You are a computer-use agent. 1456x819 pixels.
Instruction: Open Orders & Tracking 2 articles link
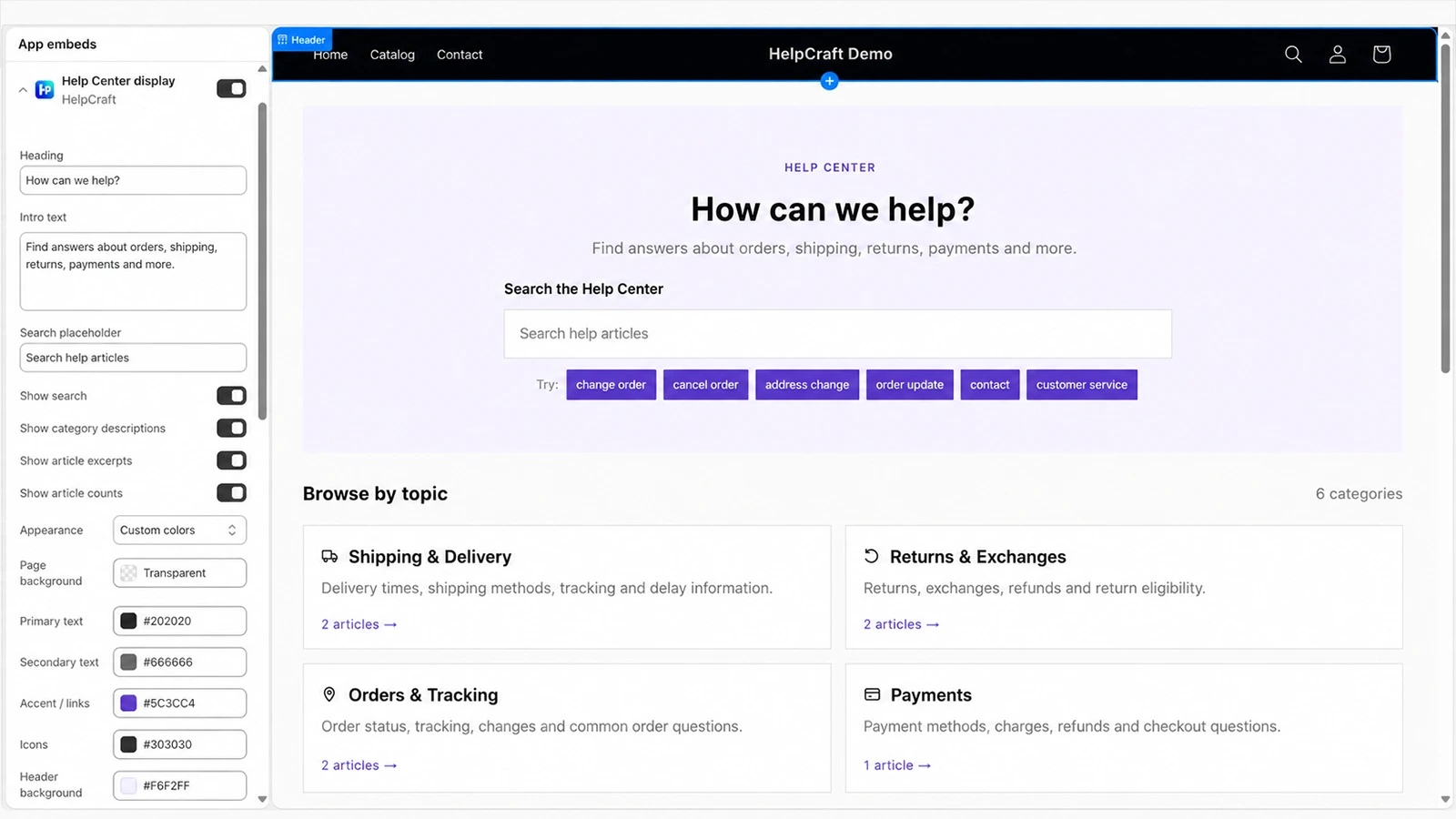359,765
